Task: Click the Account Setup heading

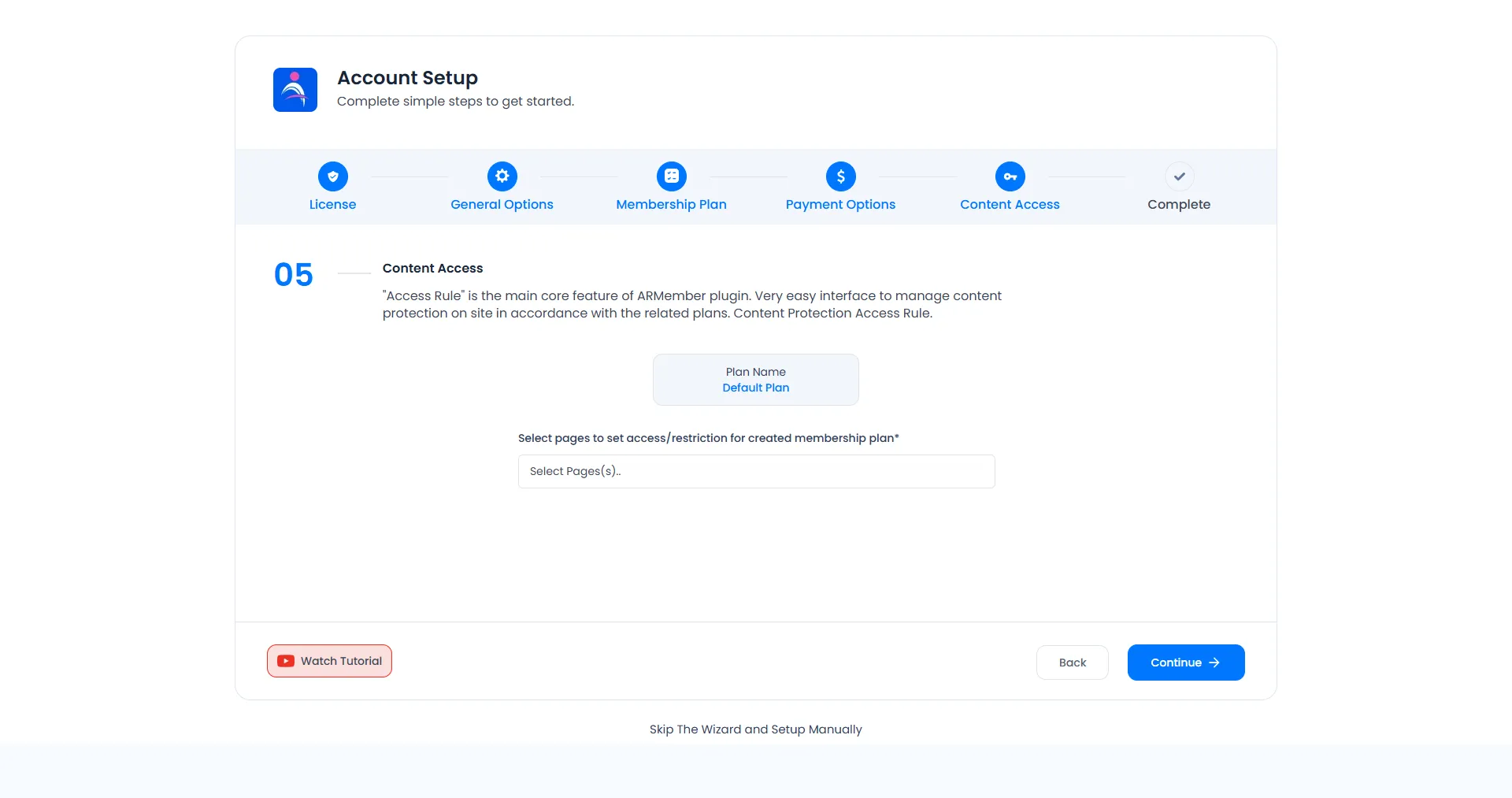Action: click(407, 77)
